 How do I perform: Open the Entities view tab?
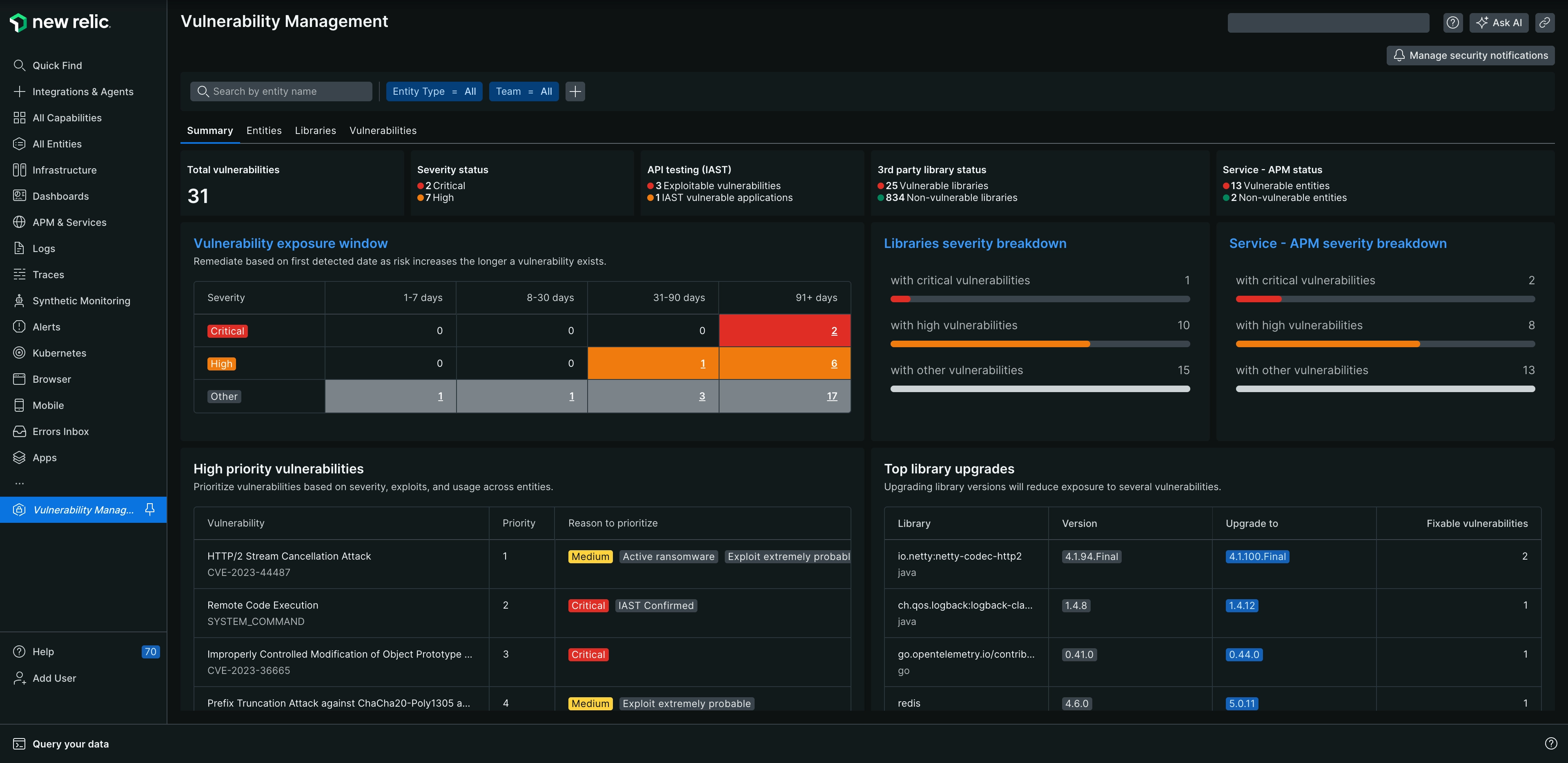263,130
